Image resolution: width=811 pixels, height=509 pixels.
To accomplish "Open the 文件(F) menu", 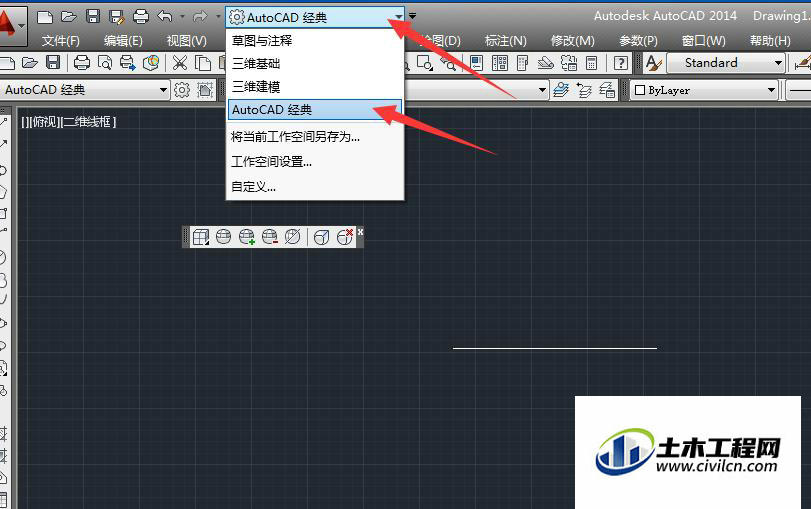I will (x=61, y=40).
